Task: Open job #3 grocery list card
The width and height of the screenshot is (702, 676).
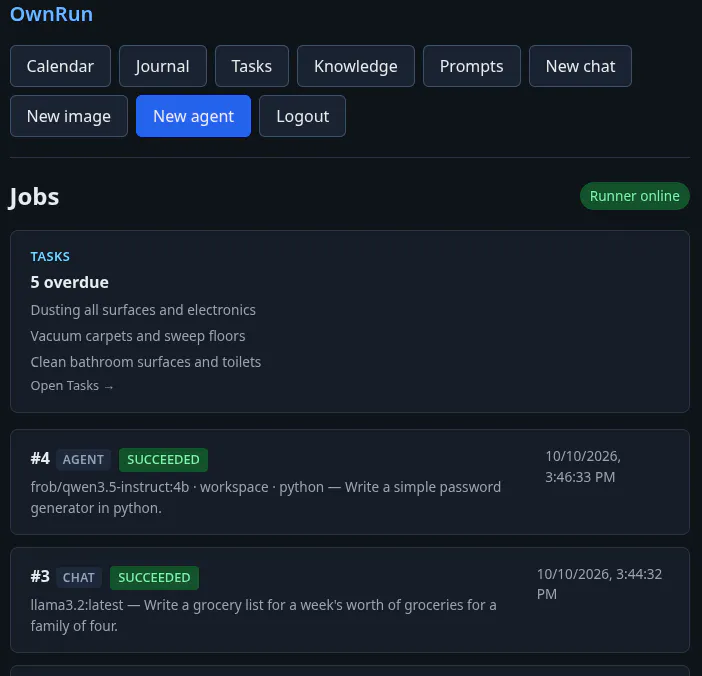Action: (350, 600)
